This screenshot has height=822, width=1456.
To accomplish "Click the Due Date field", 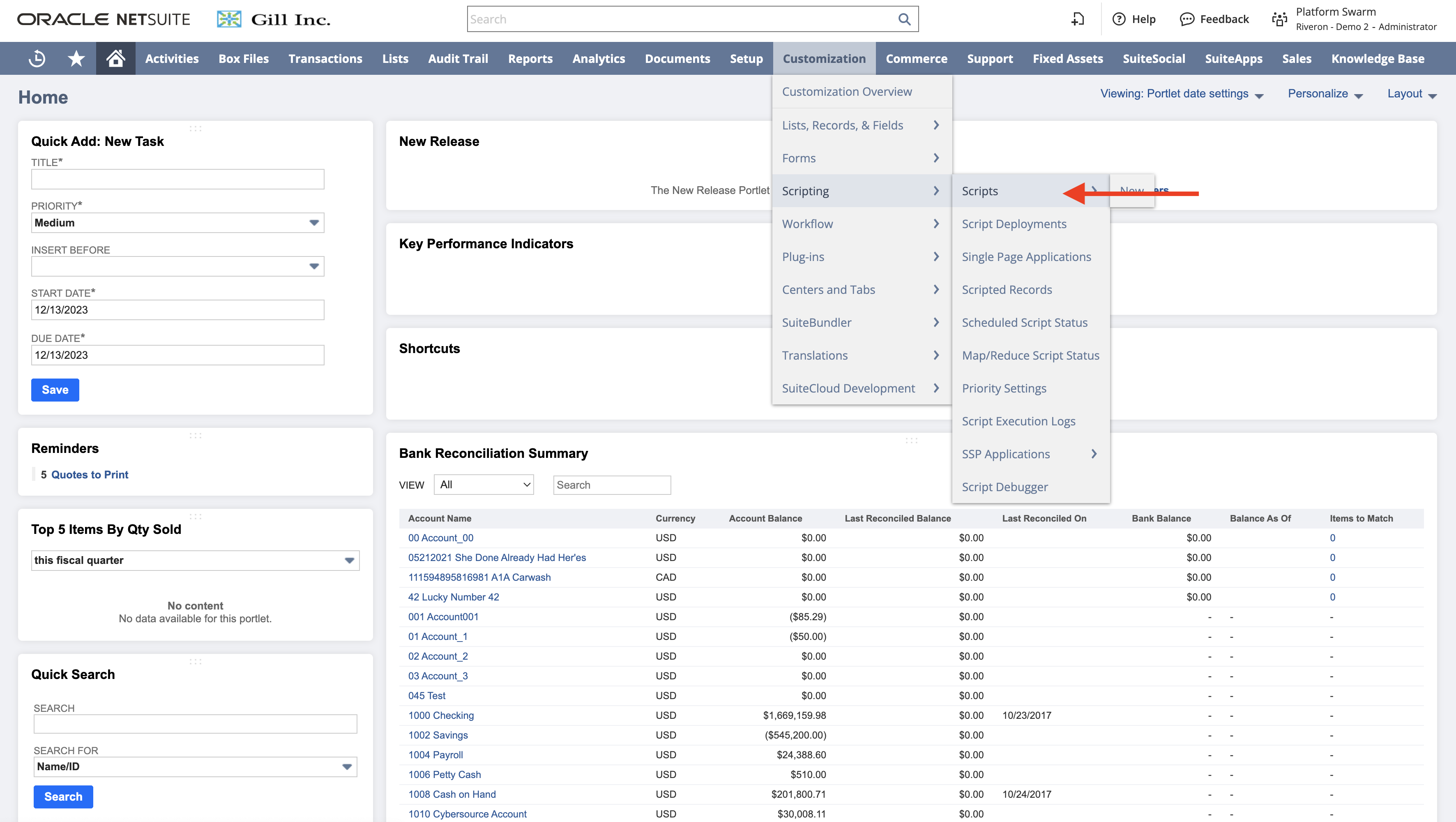I will pos(177,355).
